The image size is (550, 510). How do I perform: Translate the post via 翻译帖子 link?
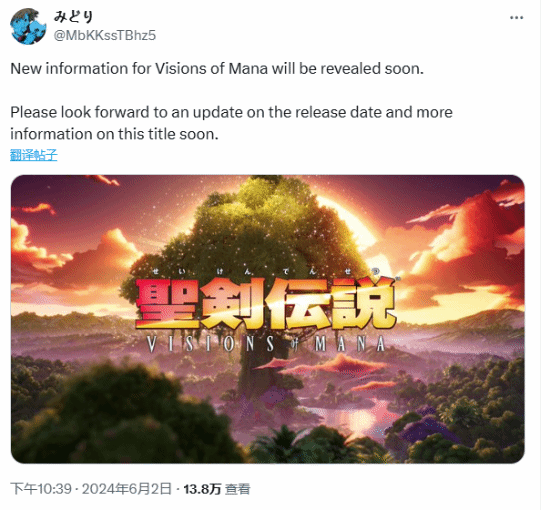tap(33, 155)
